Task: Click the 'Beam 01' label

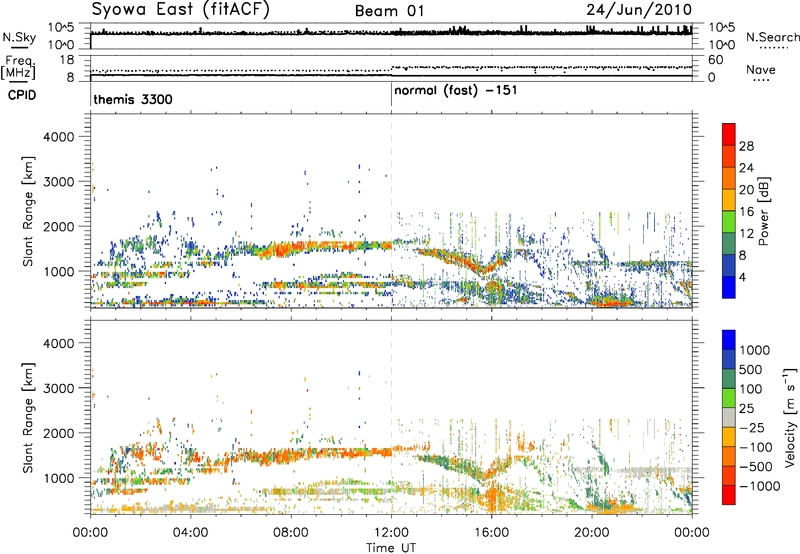Action: [389, 11]
